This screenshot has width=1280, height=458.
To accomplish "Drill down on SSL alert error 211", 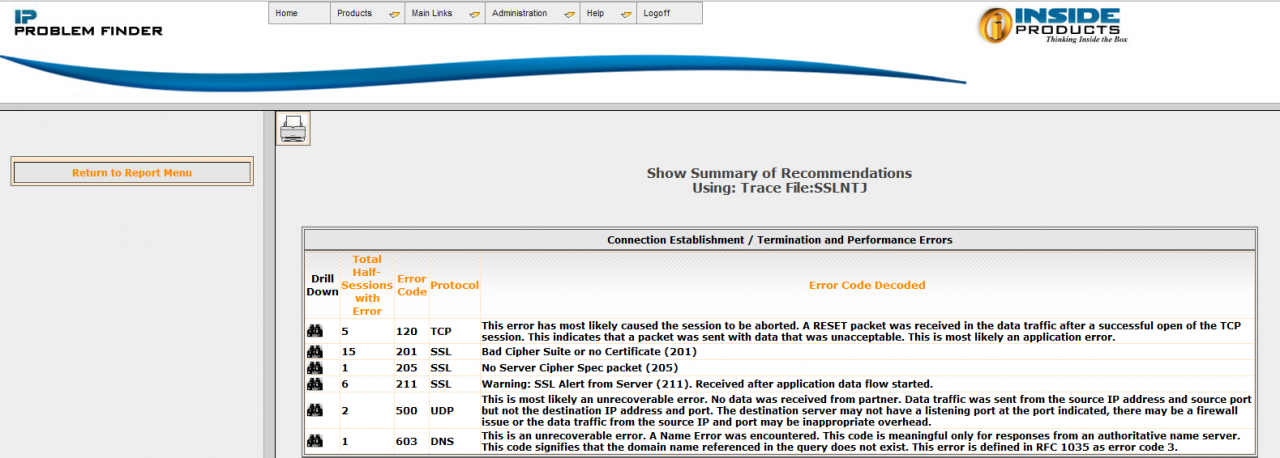I will tap(315, 383).
